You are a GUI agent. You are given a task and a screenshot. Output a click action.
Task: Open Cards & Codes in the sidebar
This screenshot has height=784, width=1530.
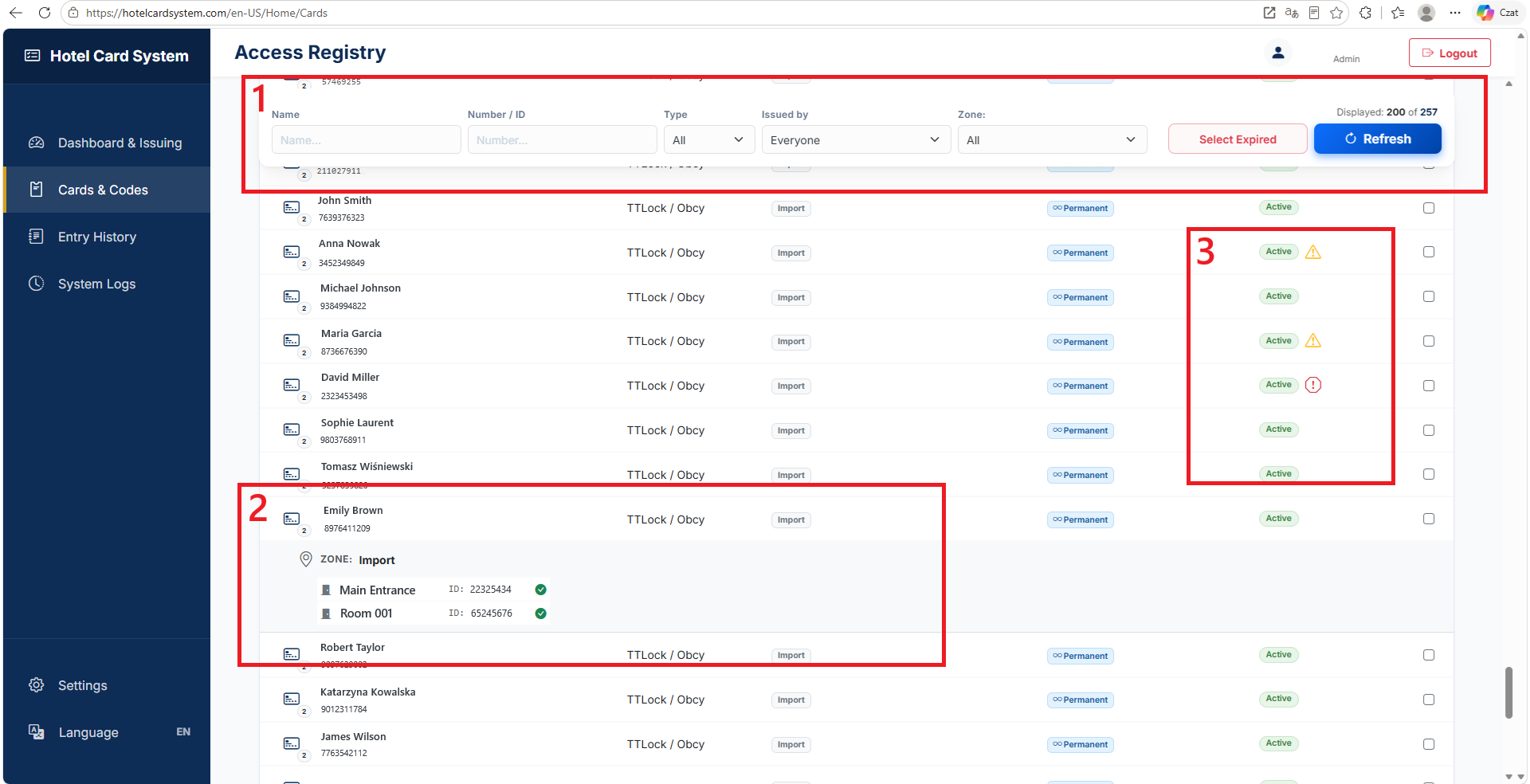pyautogui.click(x=107, y=190)
